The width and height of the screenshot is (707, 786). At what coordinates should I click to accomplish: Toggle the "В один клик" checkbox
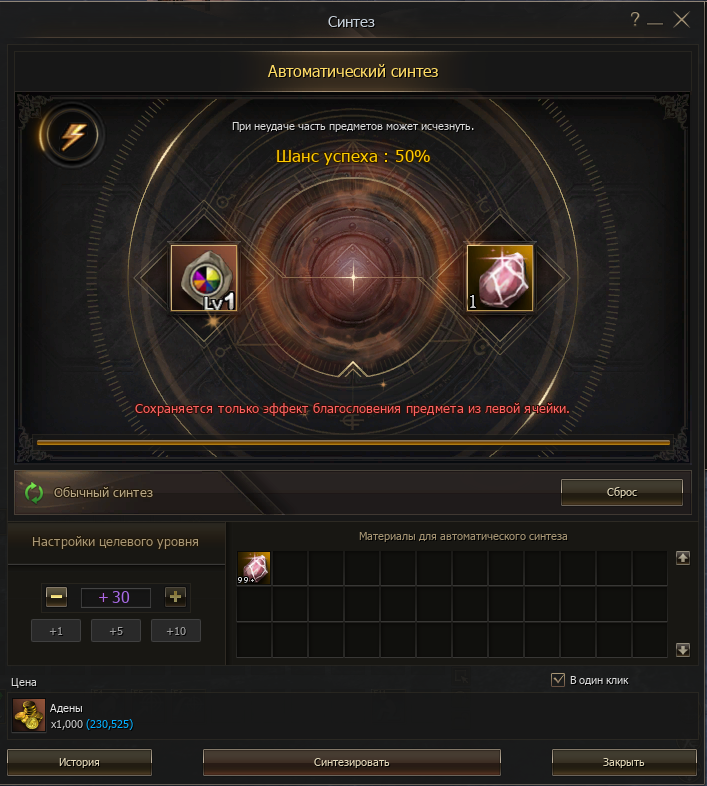click(x=558, y=680)
